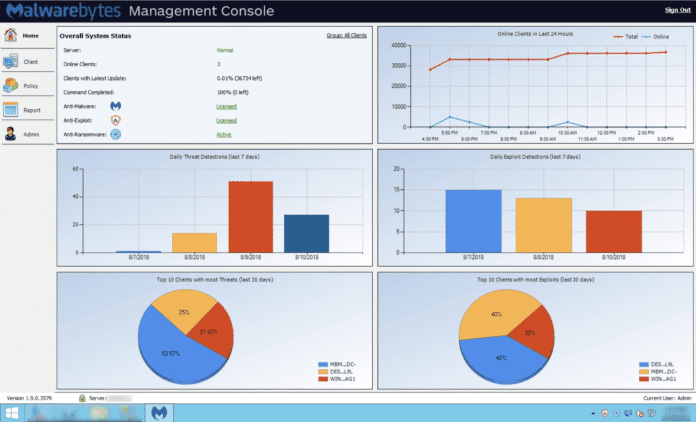Click the volume icon in system tray
This screenshot has width=696, height=422.
[640, 413]
